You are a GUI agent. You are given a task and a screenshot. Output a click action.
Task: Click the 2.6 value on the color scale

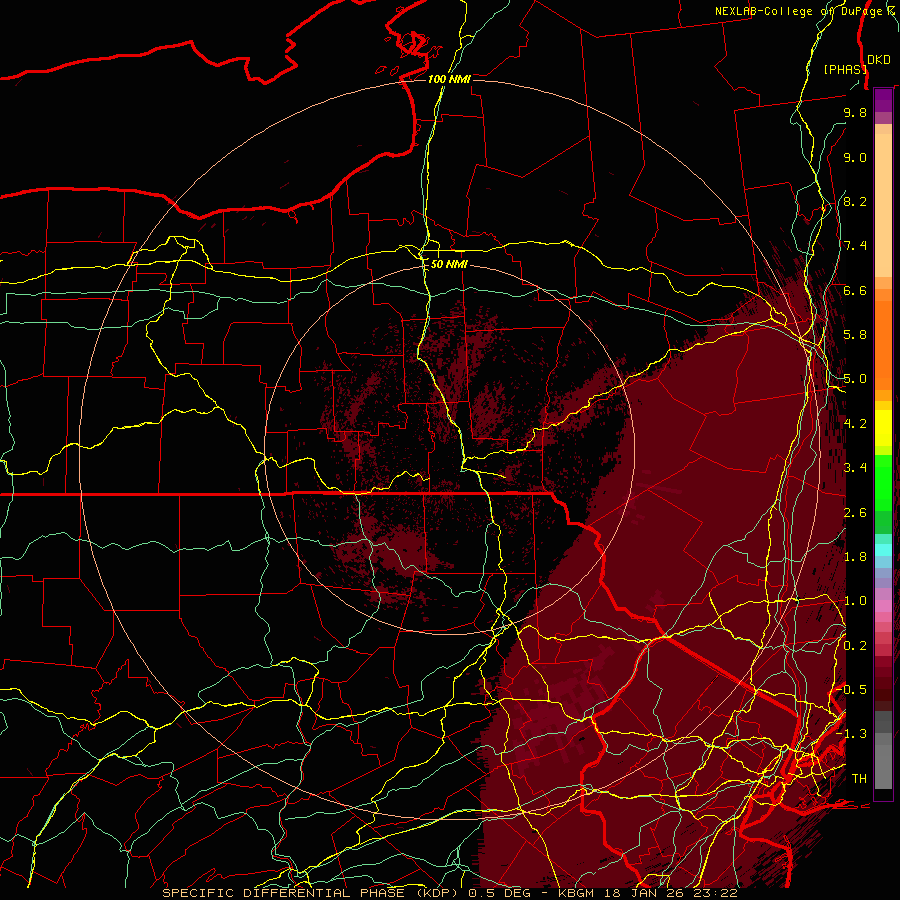tap(855, 513)
